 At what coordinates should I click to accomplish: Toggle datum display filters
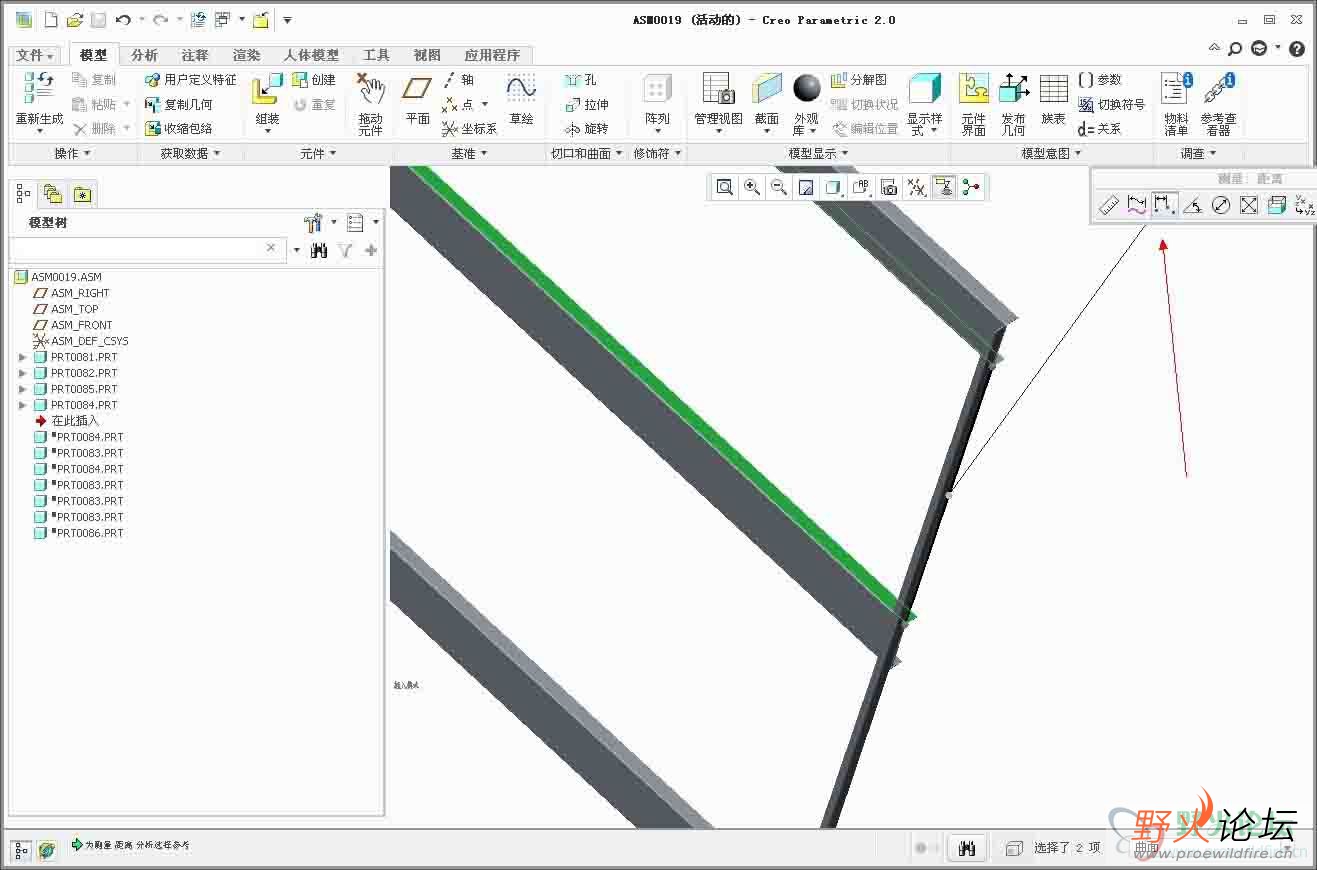pos(917,187)
